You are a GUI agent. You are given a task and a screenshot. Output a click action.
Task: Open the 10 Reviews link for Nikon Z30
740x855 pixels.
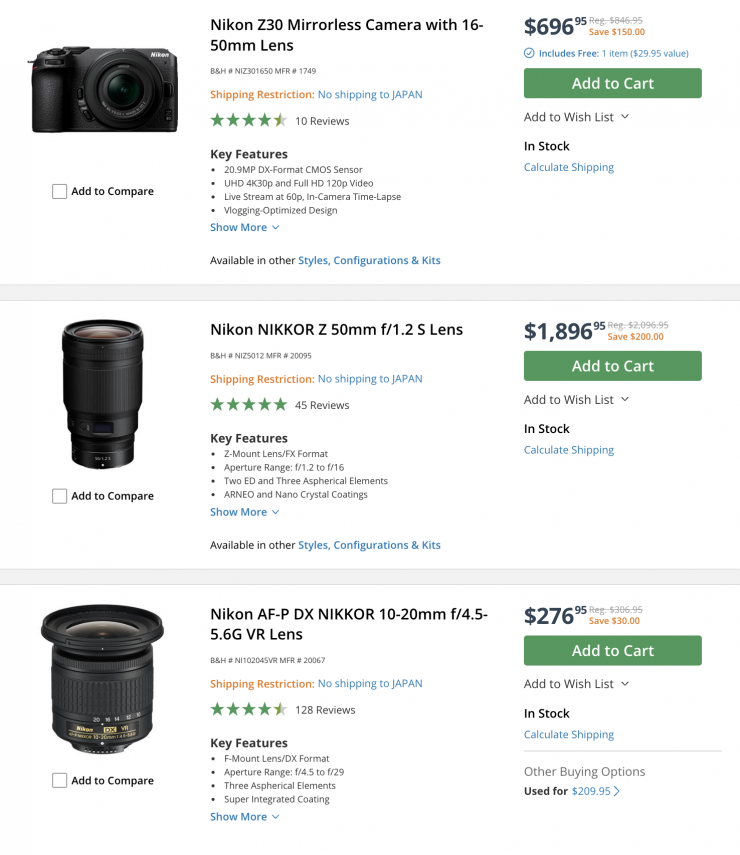[322, 121]
